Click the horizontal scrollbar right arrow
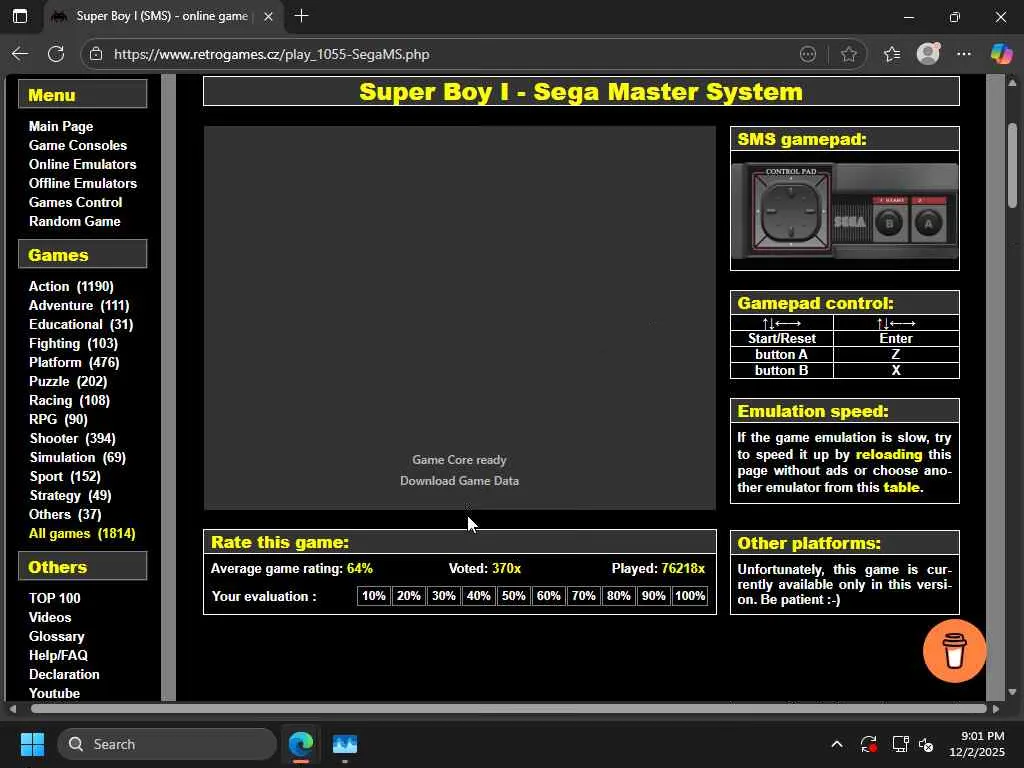The width and height of the screenshot is (1024, 768). click(x=996, y=709)
